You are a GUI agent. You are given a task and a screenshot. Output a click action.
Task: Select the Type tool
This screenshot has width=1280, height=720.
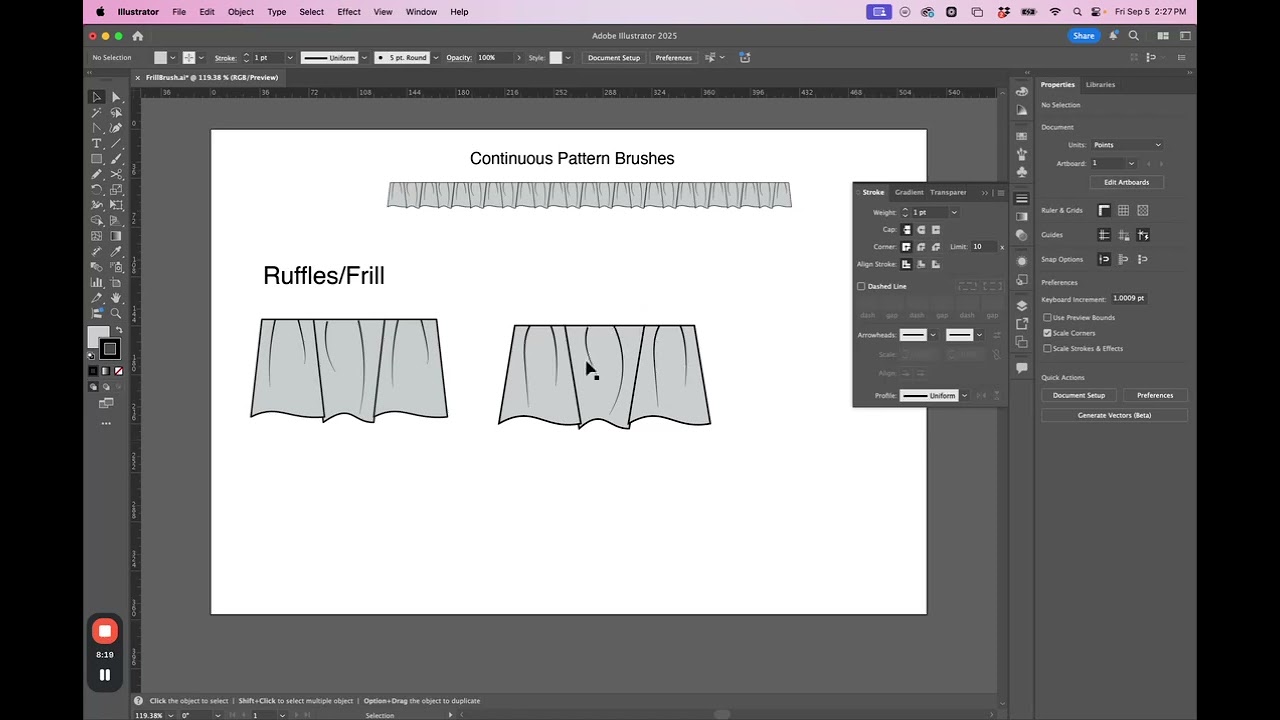coord(97,144)
